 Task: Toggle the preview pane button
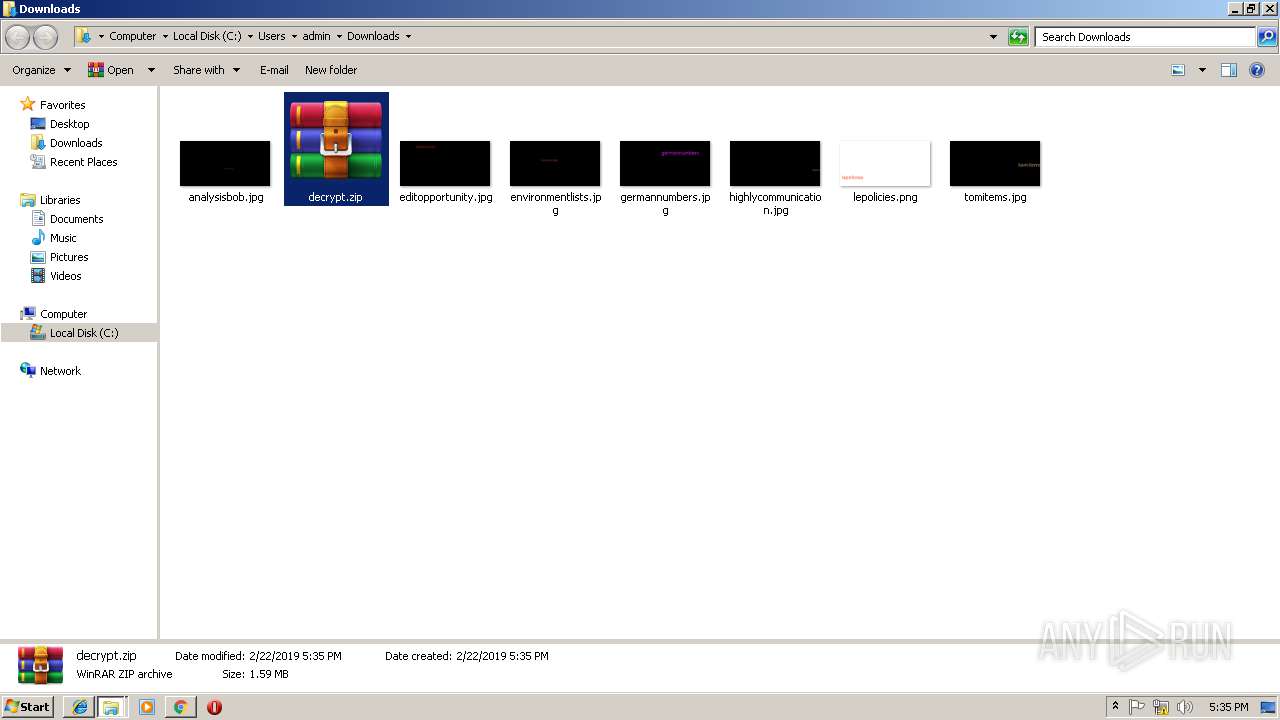[x=1229, y=70]
